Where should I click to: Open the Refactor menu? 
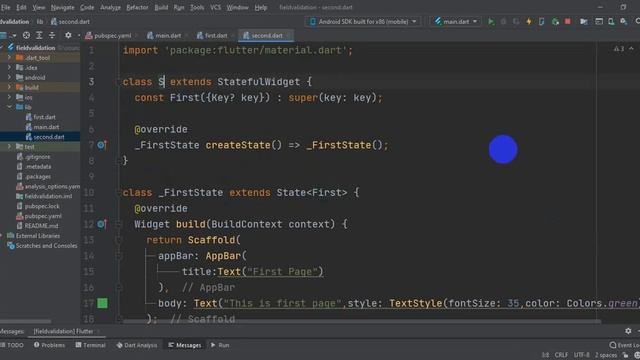(137, 7)
